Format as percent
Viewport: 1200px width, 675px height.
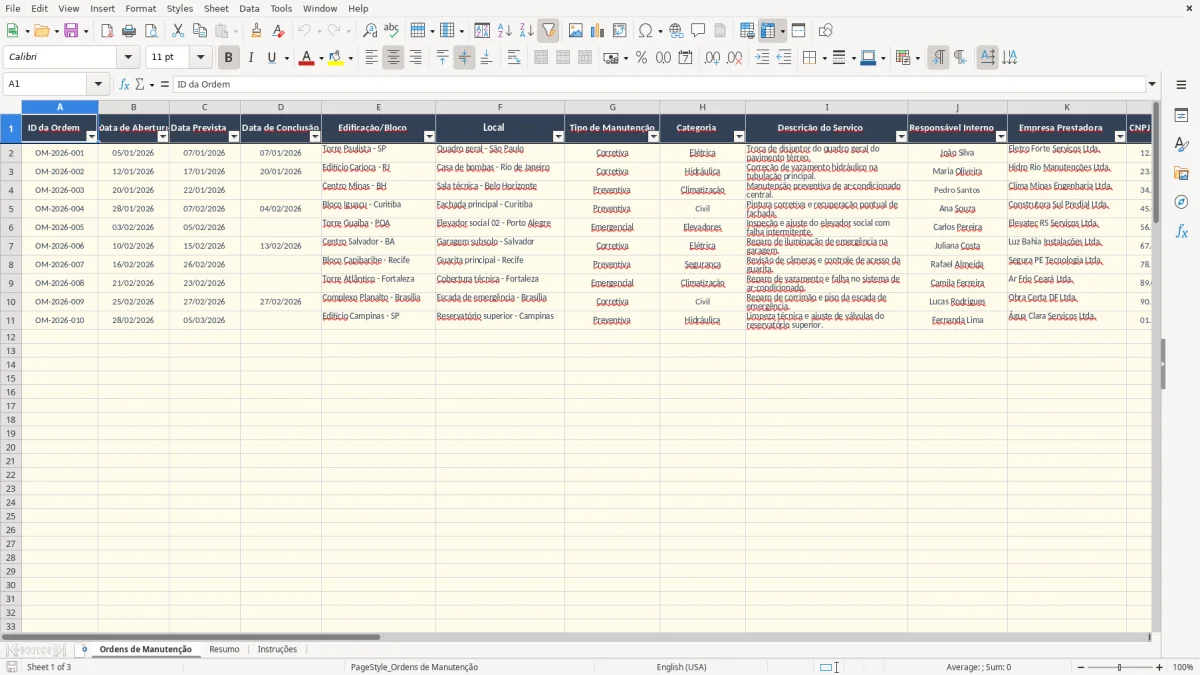click(x=642, y=58)
